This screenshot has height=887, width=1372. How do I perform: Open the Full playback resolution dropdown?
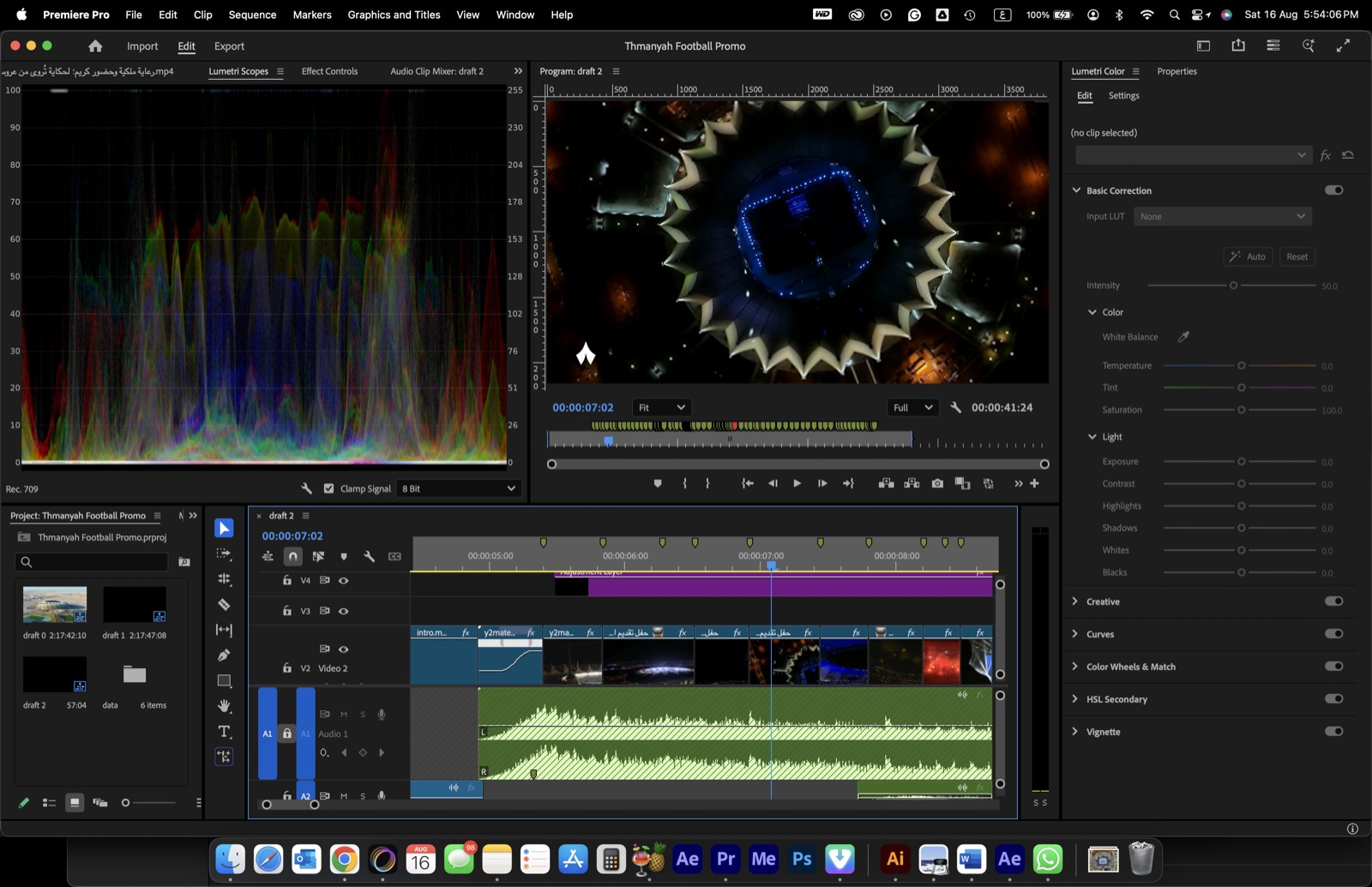pos(912,407)
